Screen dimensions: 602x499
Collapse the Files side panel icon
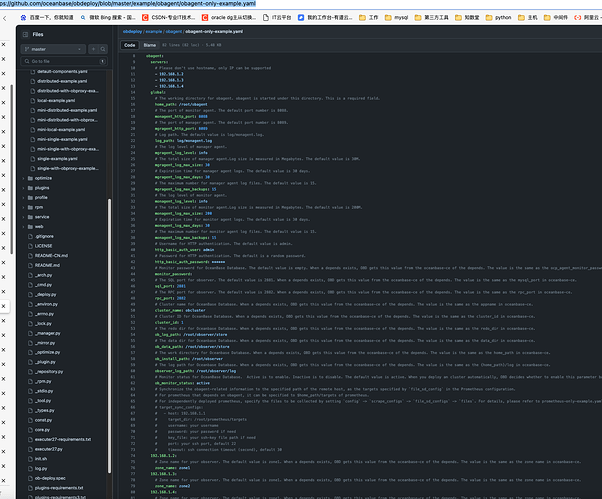coord(25,35)
